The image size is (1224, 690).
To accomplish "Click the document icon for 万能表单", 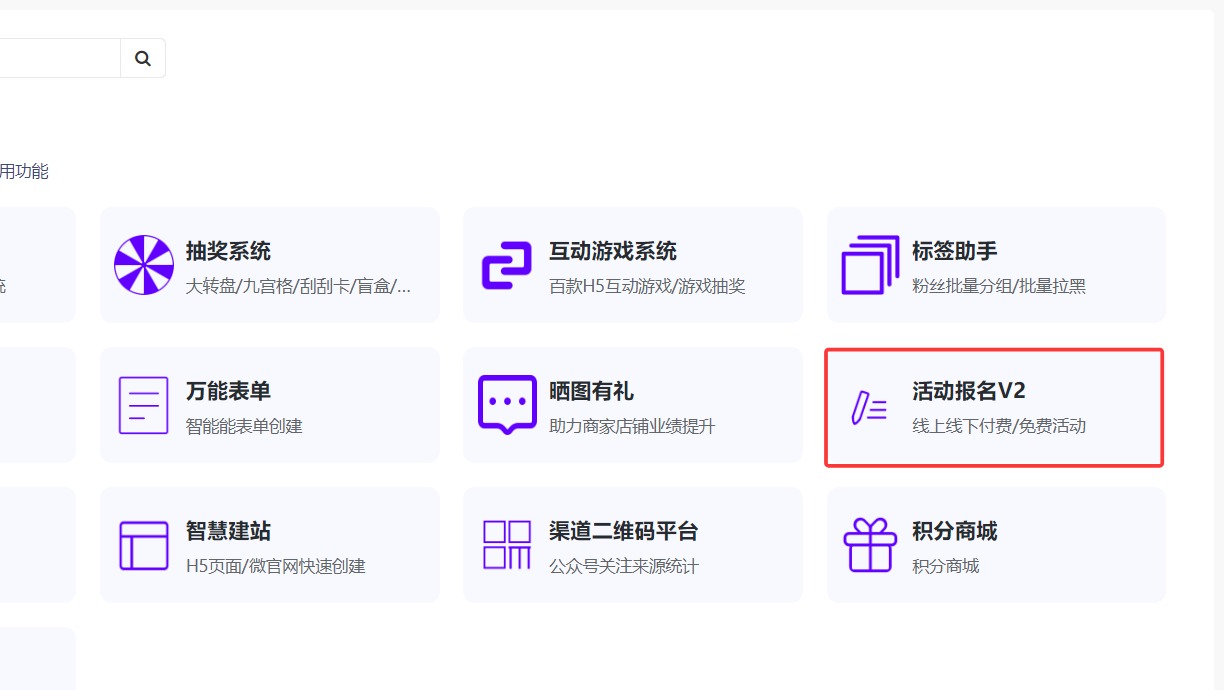I will (x=144, y=405).
